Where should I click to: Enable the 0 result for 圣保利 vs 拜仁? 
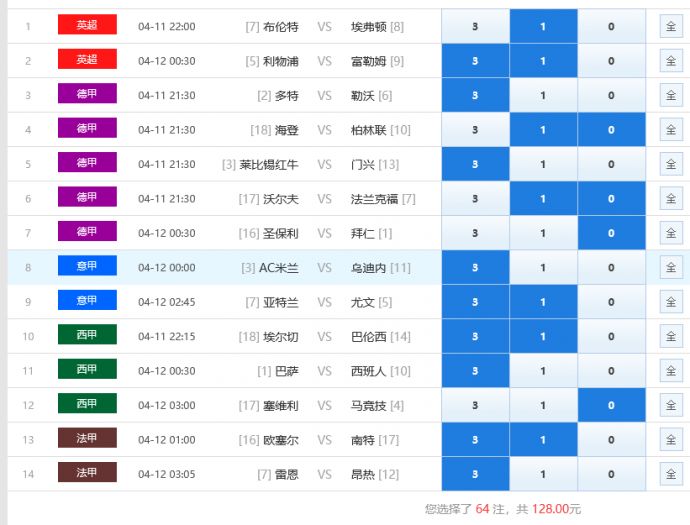click(x=611, y=233)
